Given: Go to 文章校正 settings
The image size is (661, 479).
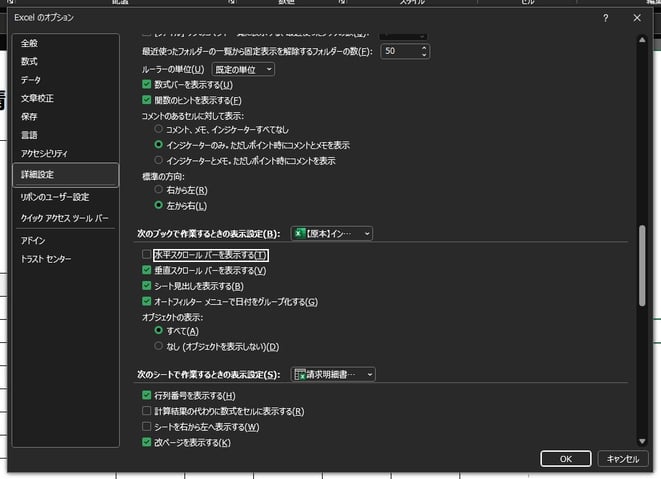Looking at the screenshot, I should [x=37, y=98].
